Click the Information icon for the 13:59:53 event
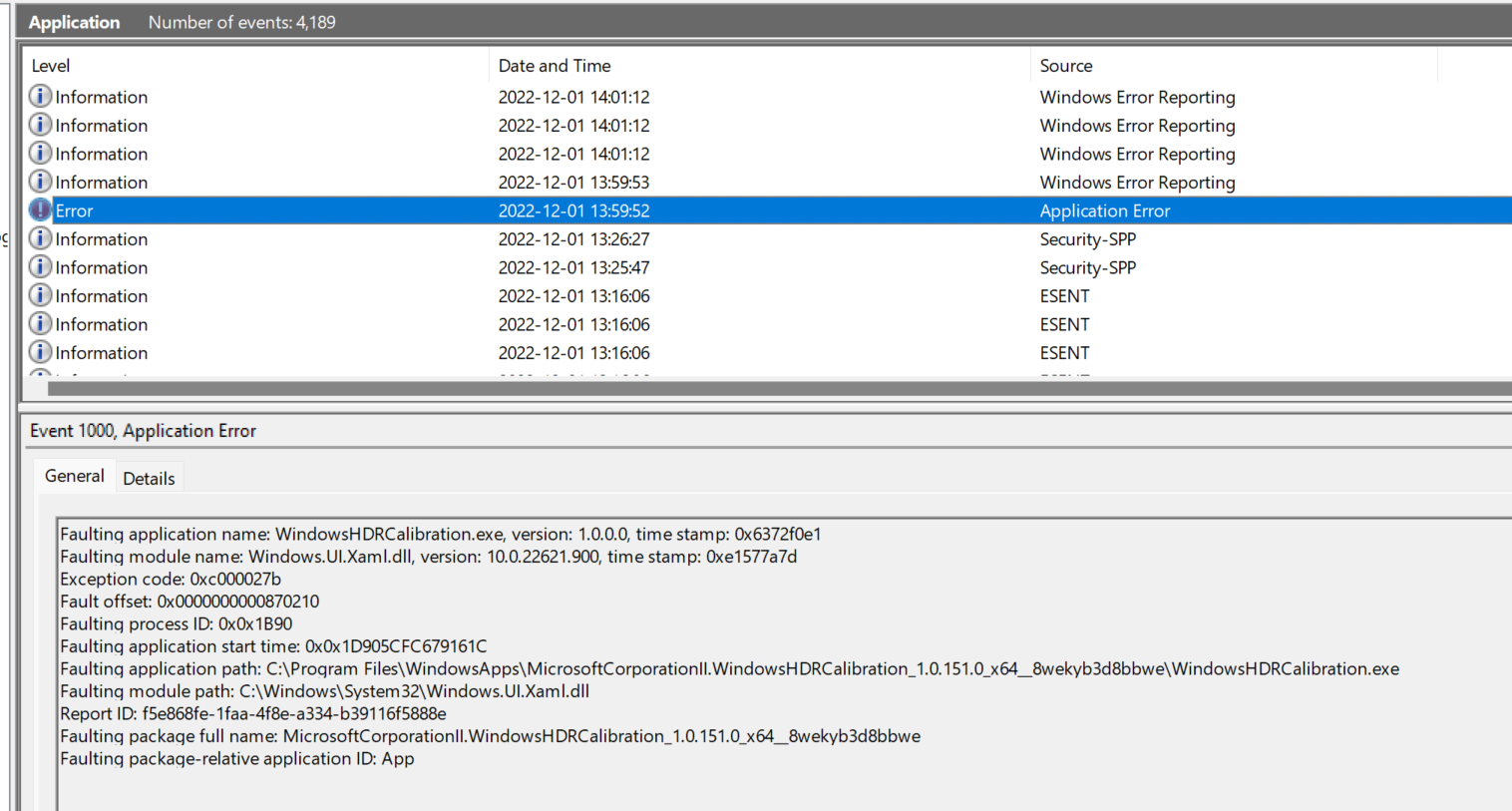 tap(40, 182)
